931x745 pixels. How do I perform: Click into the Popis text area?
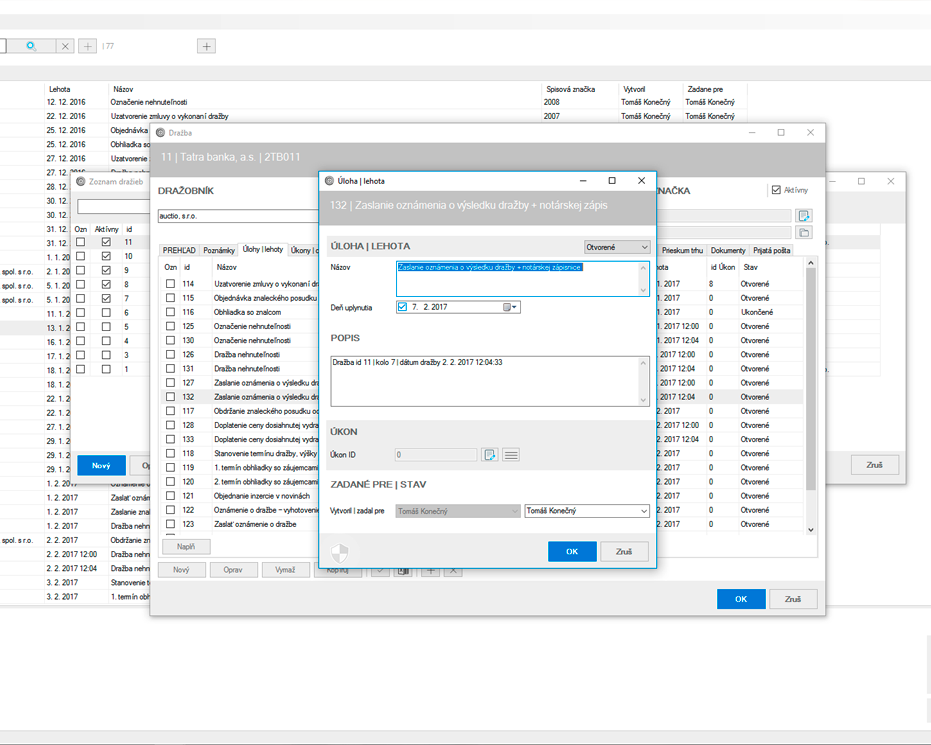pyautogui.click(x=490, y=381)
